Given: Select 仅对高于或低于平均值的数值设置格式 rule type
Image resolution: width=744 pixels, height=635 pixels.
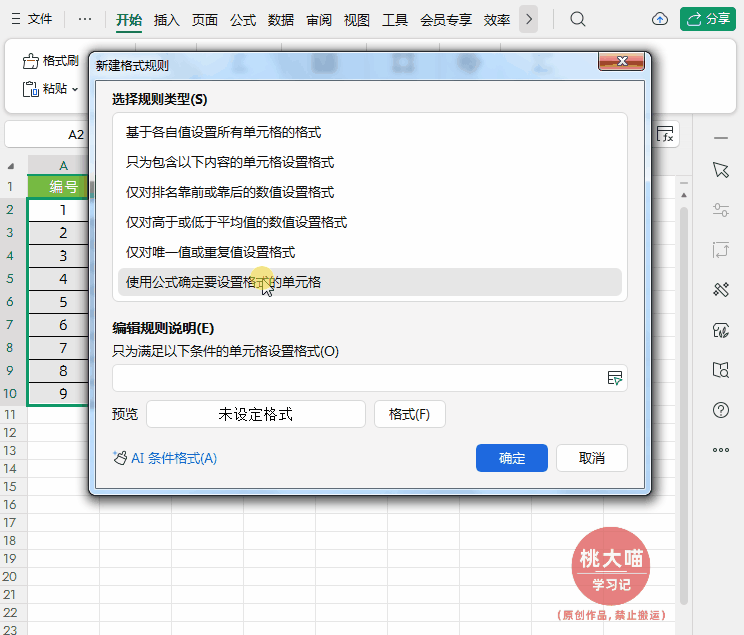Looking at the screenshot, I should (370, 222).
